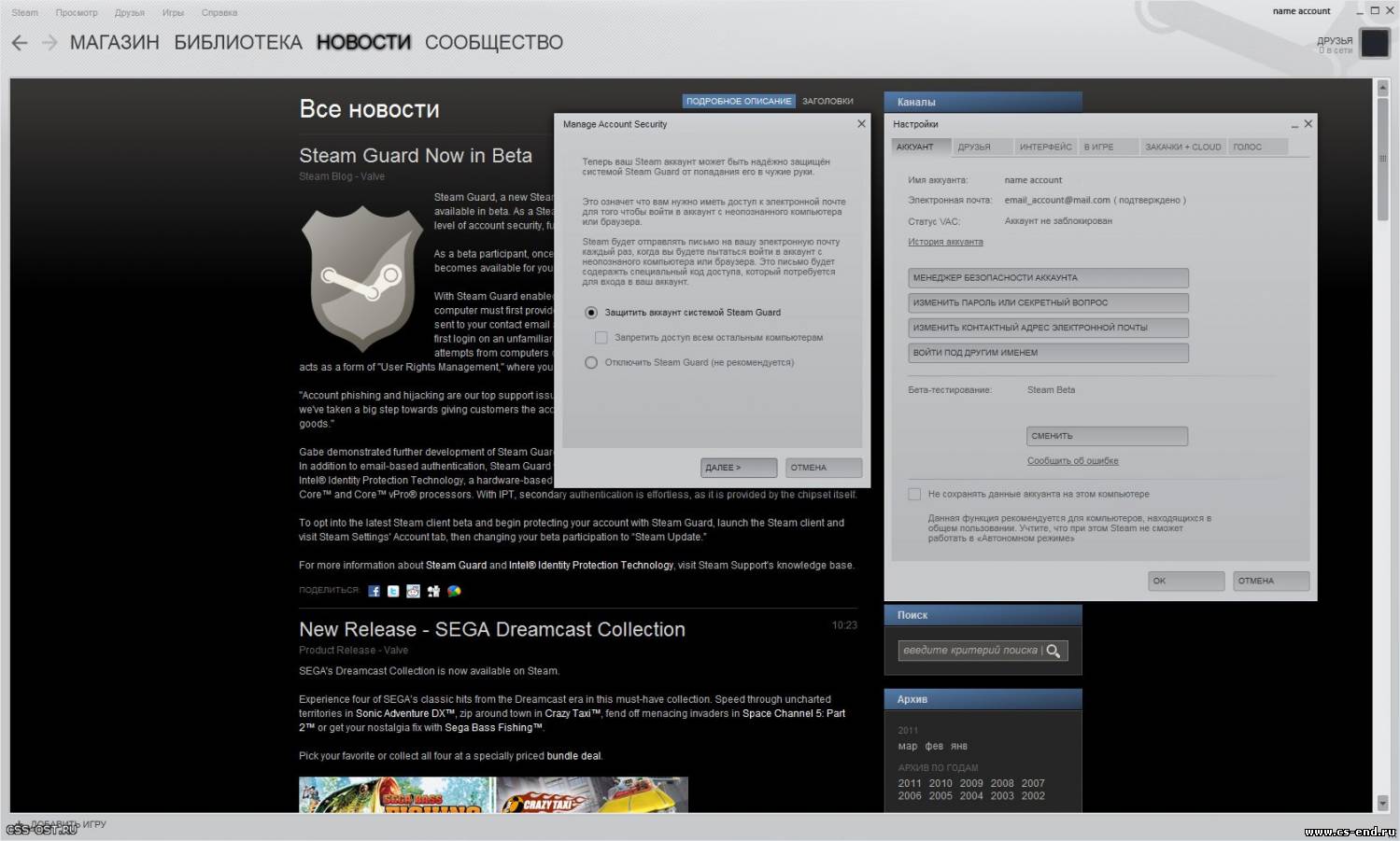Go forward with the right arrow
The image size is (1400, 841).
coord(49,42)
